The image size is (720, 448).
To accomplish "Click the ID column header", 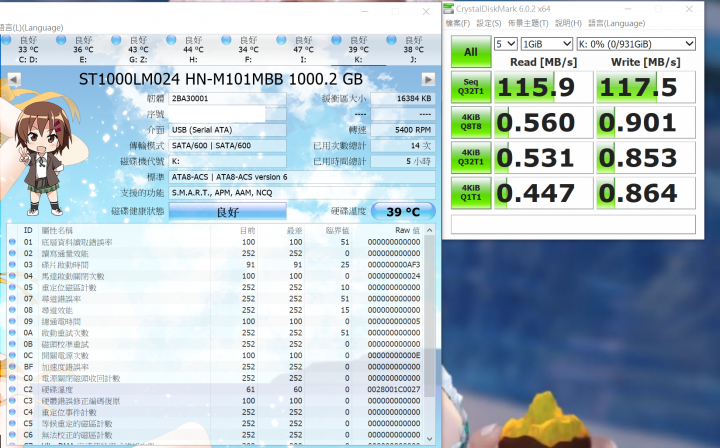I will tap(28, 230).
